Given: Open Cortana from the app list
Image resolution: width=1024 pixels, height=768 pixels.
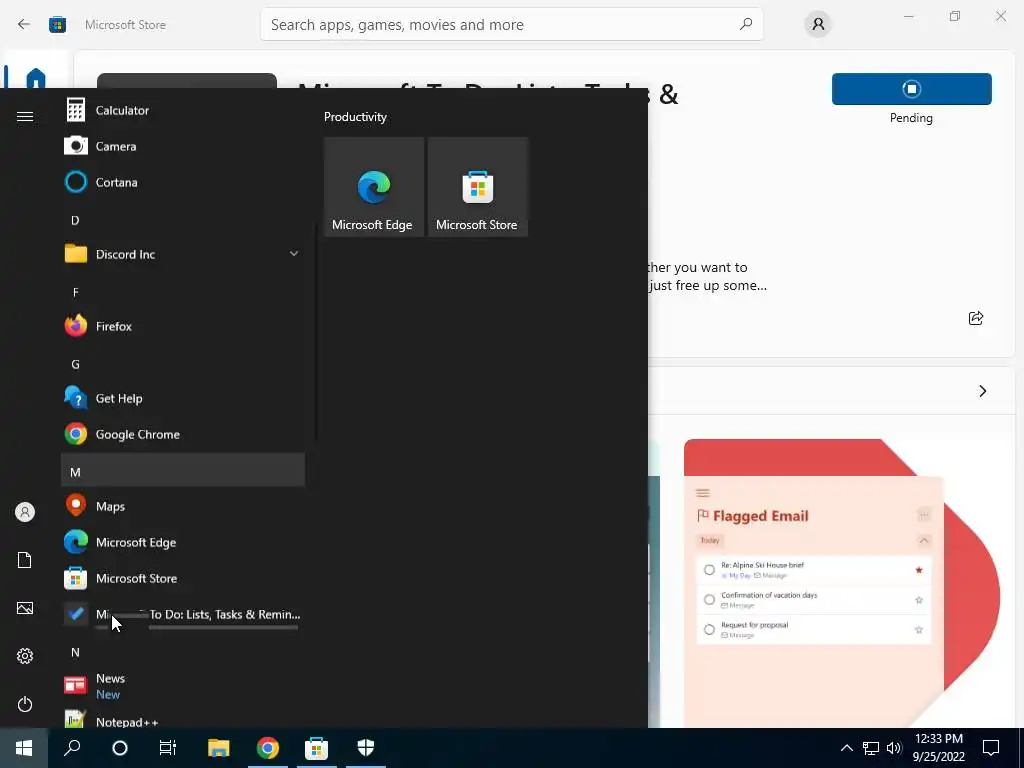Looking at the screenshot, I should [x=183, y=182].
